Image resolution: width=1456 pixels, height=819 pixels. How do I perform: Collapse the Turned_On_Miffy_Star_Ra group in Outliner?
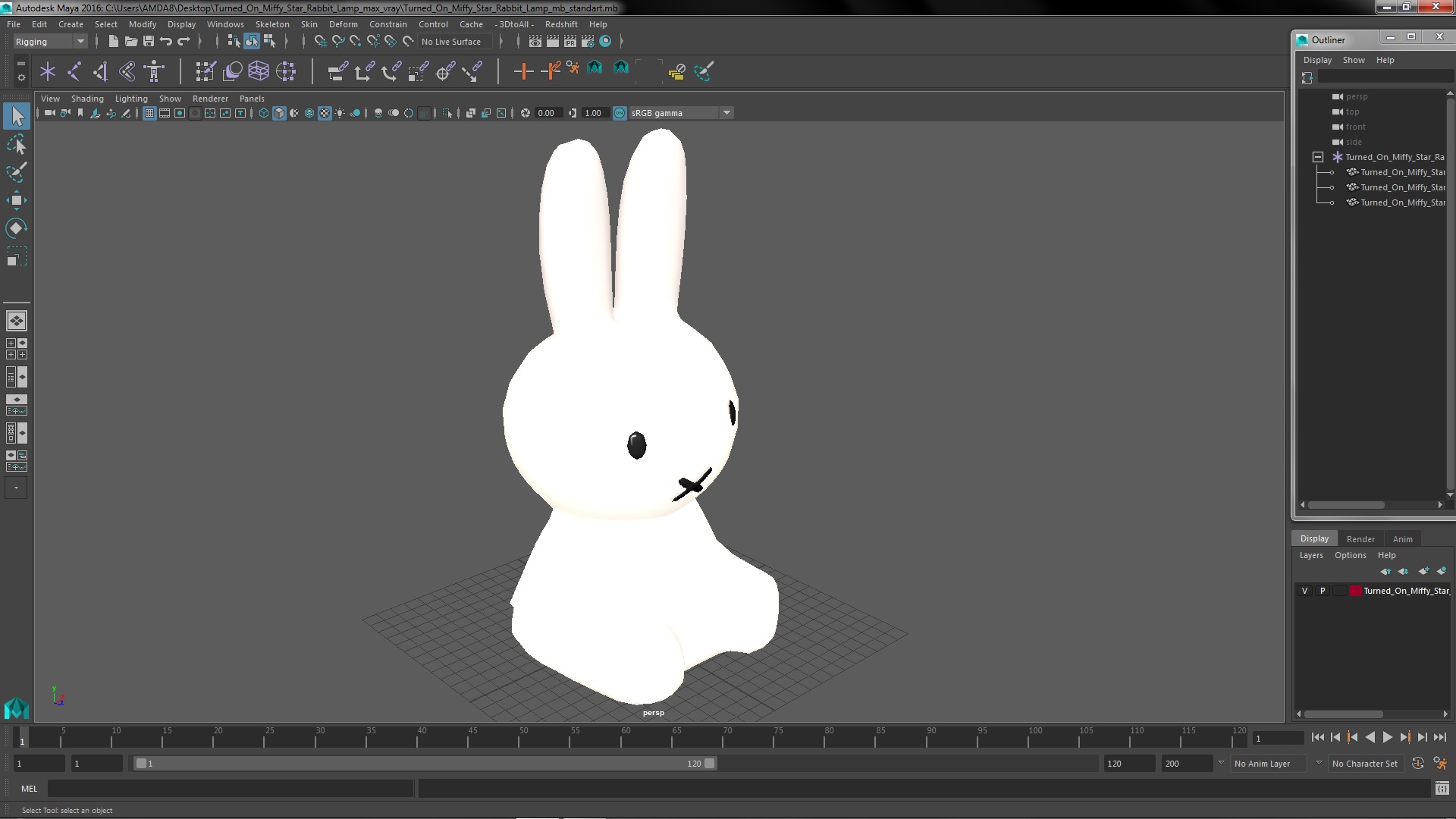point(1318,157)
